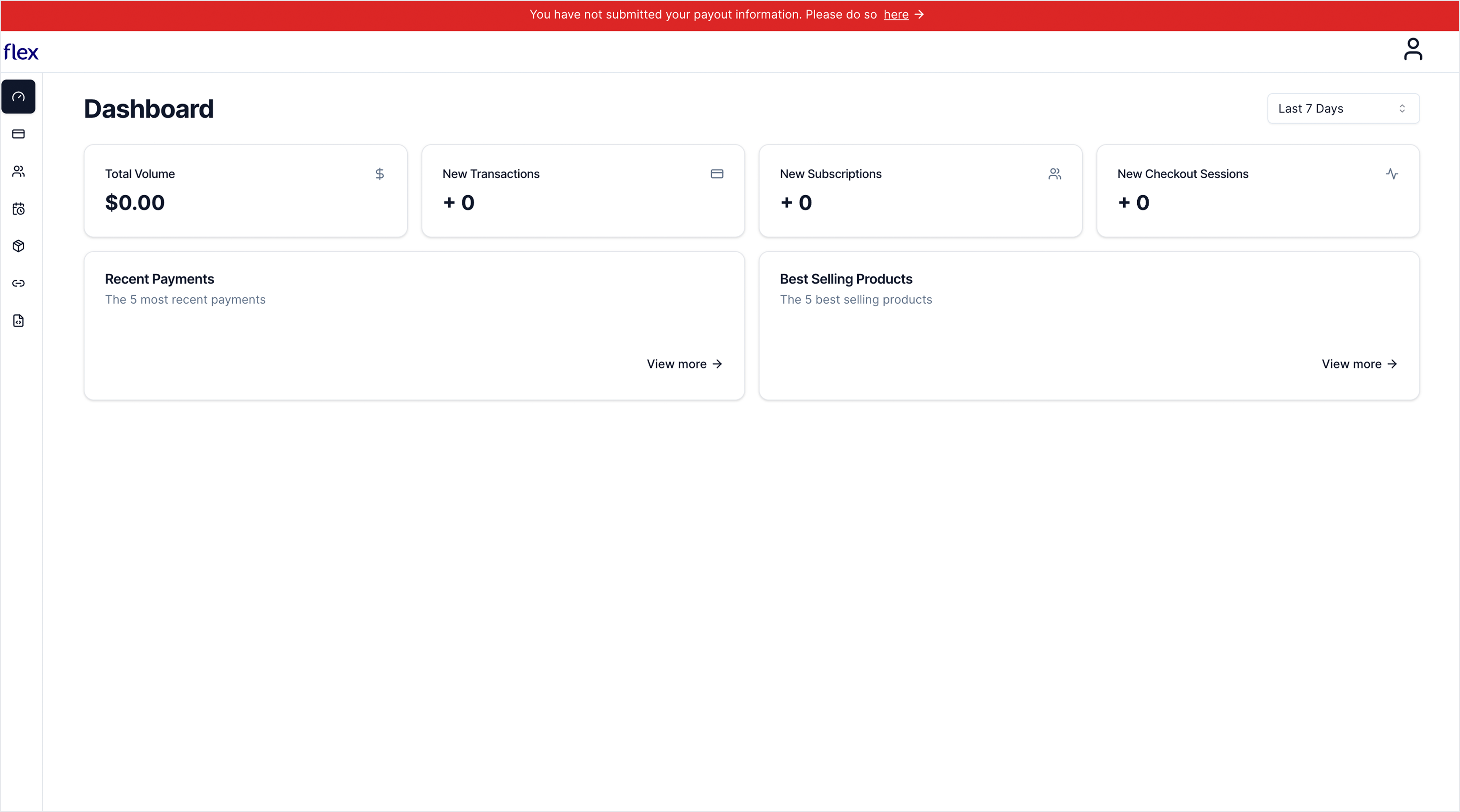Viewport: 1460px width, 812px height.
Task: Open the user profile icon
Action: pos(1412,49)
